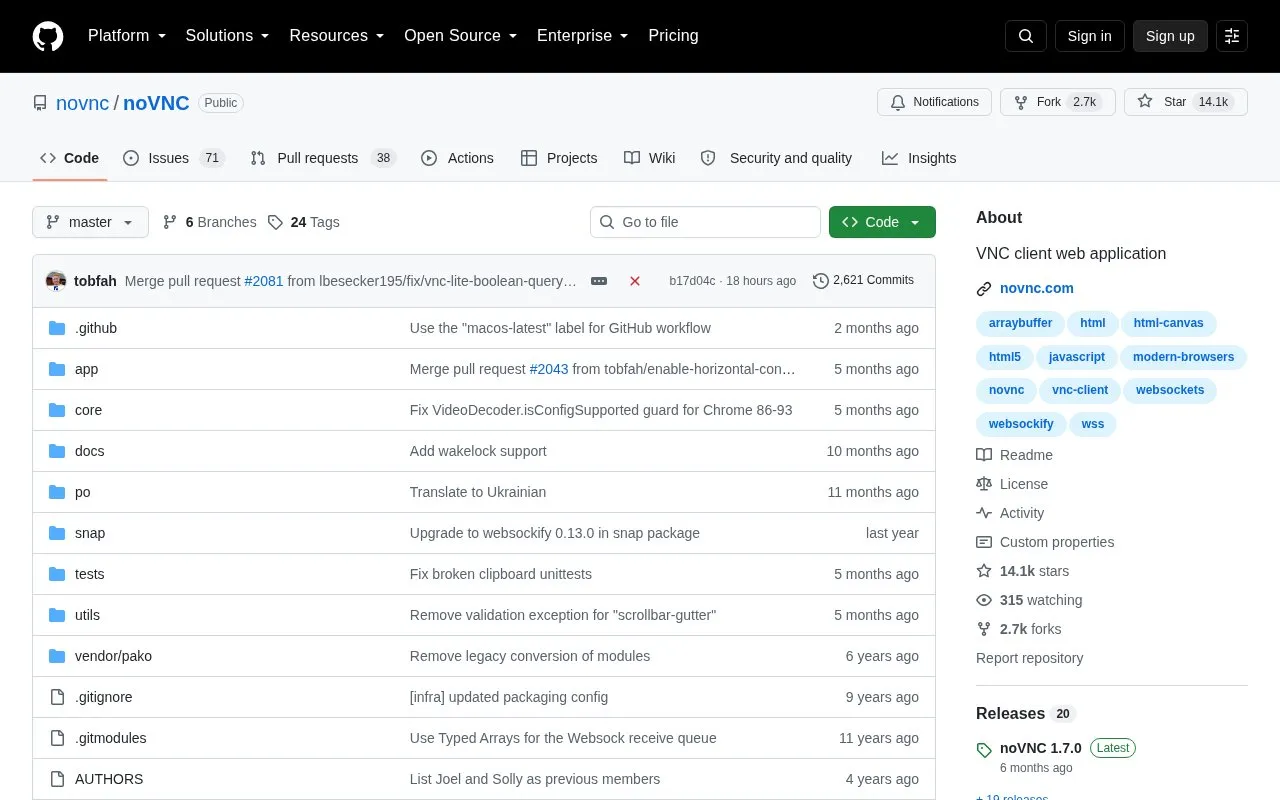Expand the Open Source dropdown
The image size is (1280, 800).
click(x=461, y=36)
